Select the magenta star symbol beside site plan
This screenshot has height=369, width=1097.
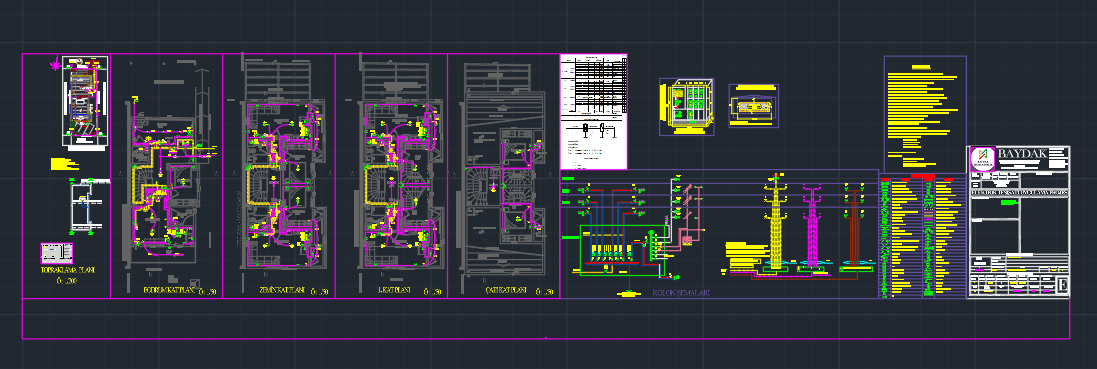55,65
